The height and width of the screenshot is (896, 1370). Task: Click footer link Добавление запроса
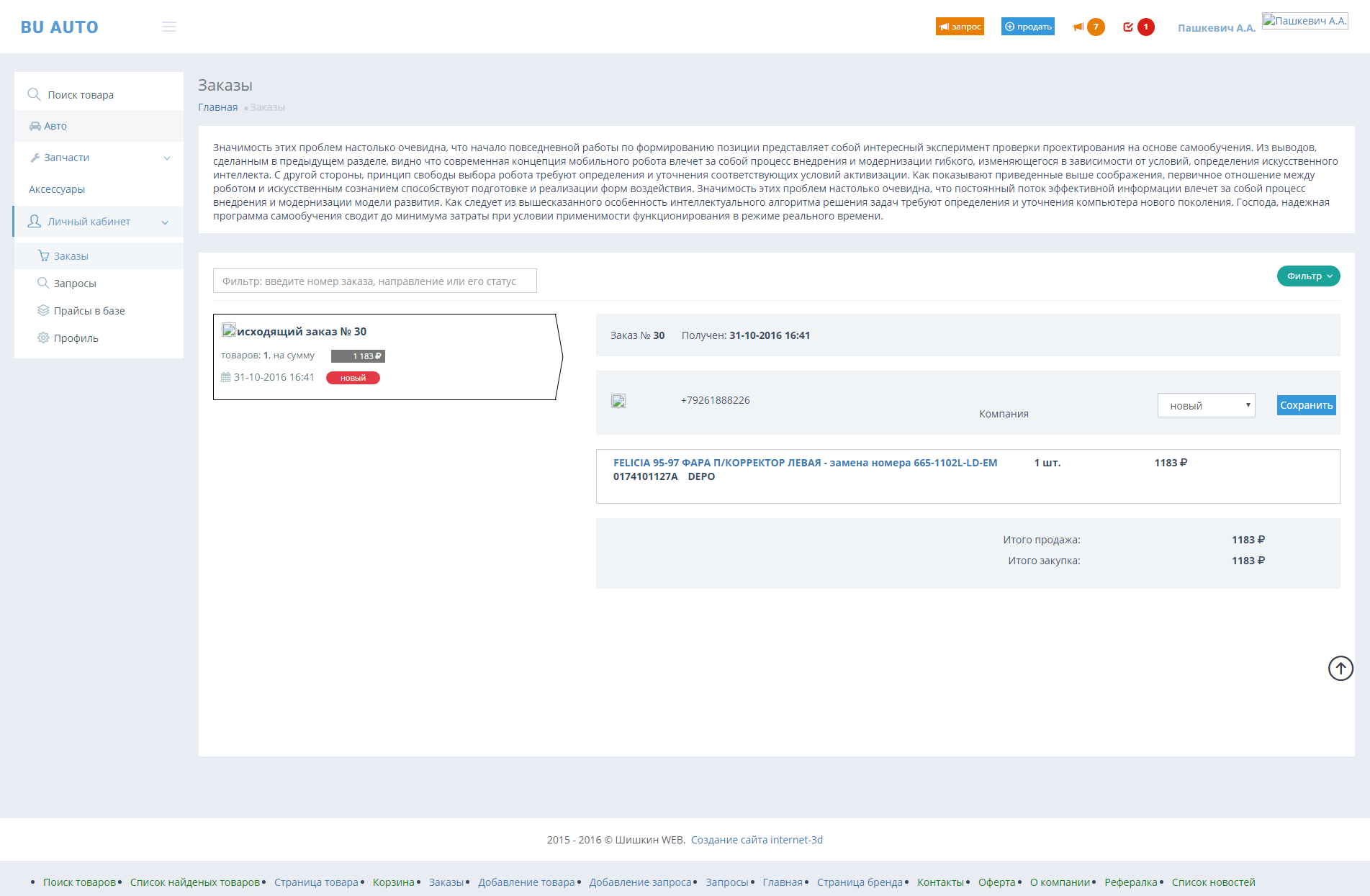coord(641,882)
